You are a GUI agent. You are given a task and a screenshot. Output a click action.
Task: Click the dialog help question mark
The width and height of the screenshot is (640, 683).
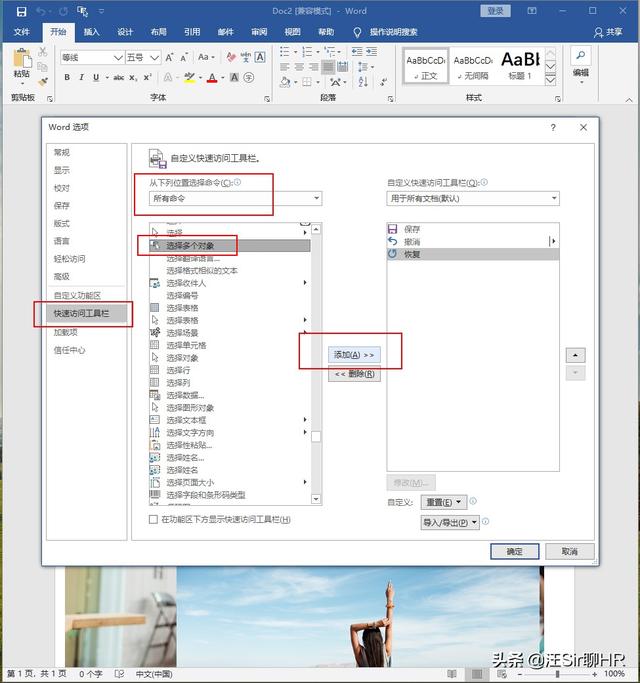coord(553,127)
